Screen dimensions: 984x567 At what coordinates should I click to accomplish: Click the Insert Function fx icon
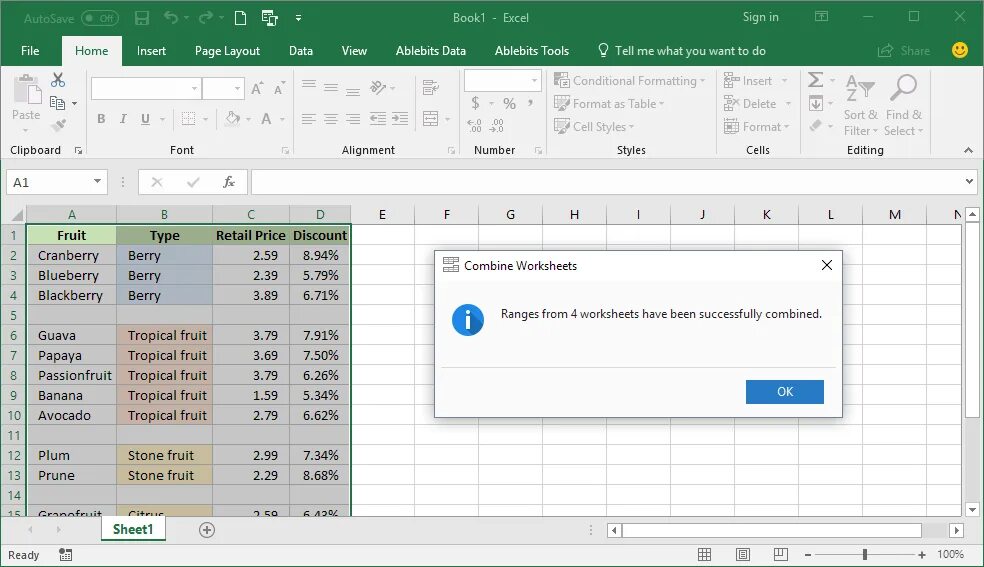point(229,182)
